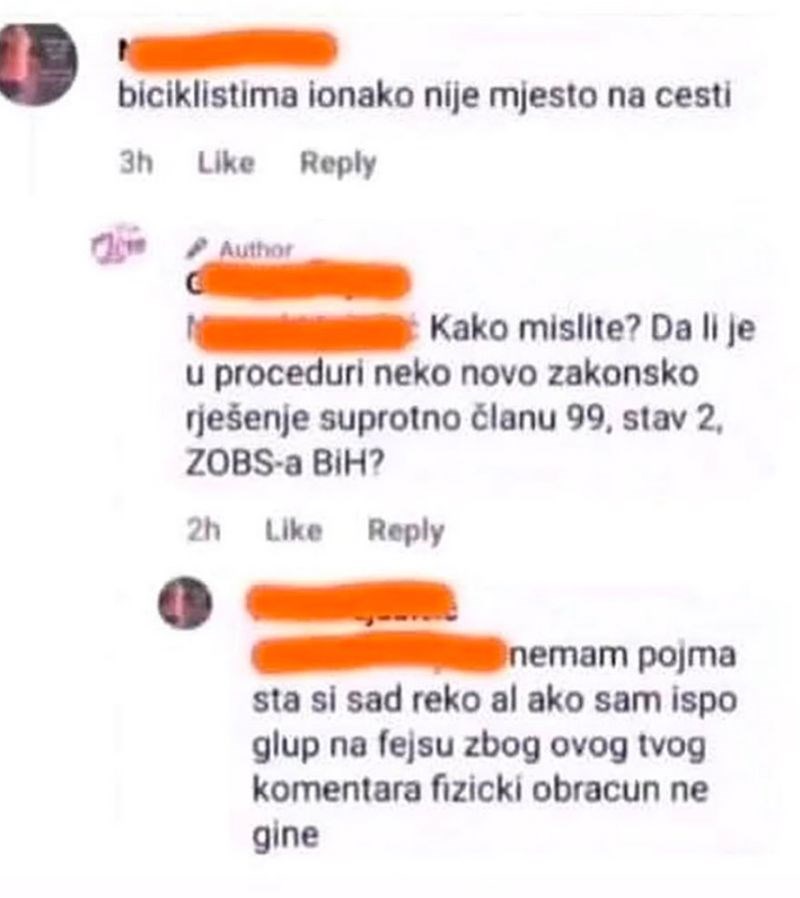This screenshot has height=898, width=800.
Task: Click the 3h timestamp on first comment
Action: pyautogui.click(x=136, y=163)
